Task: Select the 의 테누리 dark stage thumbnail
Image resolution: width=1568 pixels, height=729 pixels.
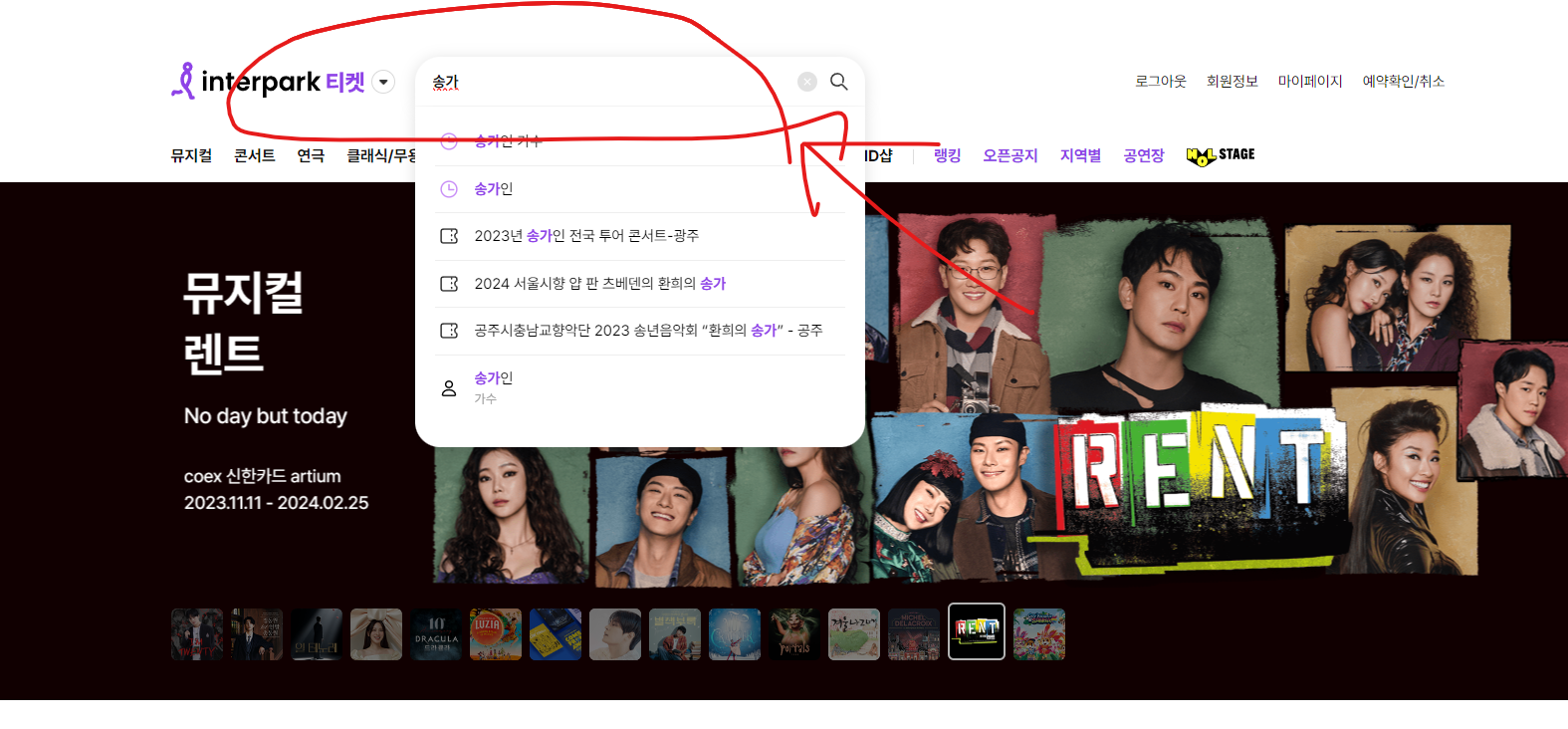Action: (317, 634)
